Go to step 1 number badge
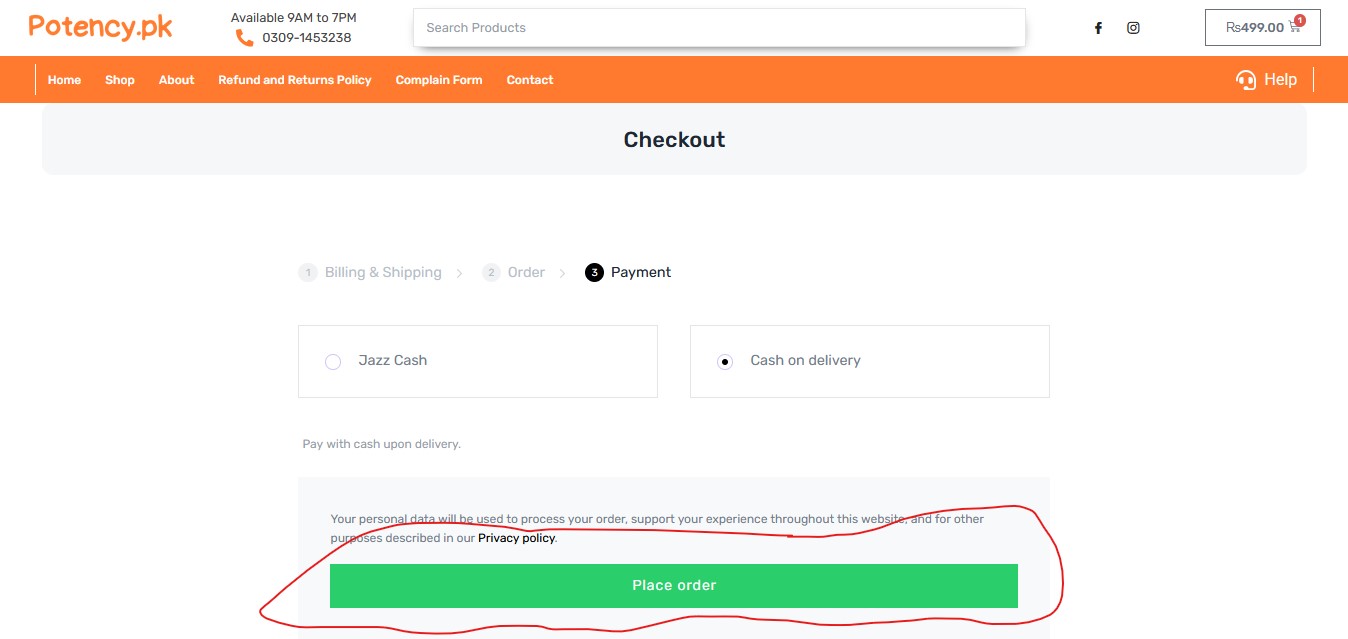This screenshot has width=1348, height=639. point(308,273)
